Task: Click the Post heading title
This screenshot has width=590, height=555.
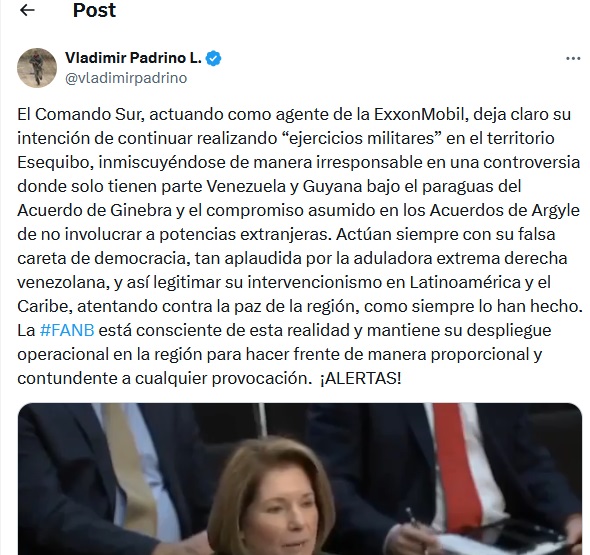Action: [x=94, y=10]
